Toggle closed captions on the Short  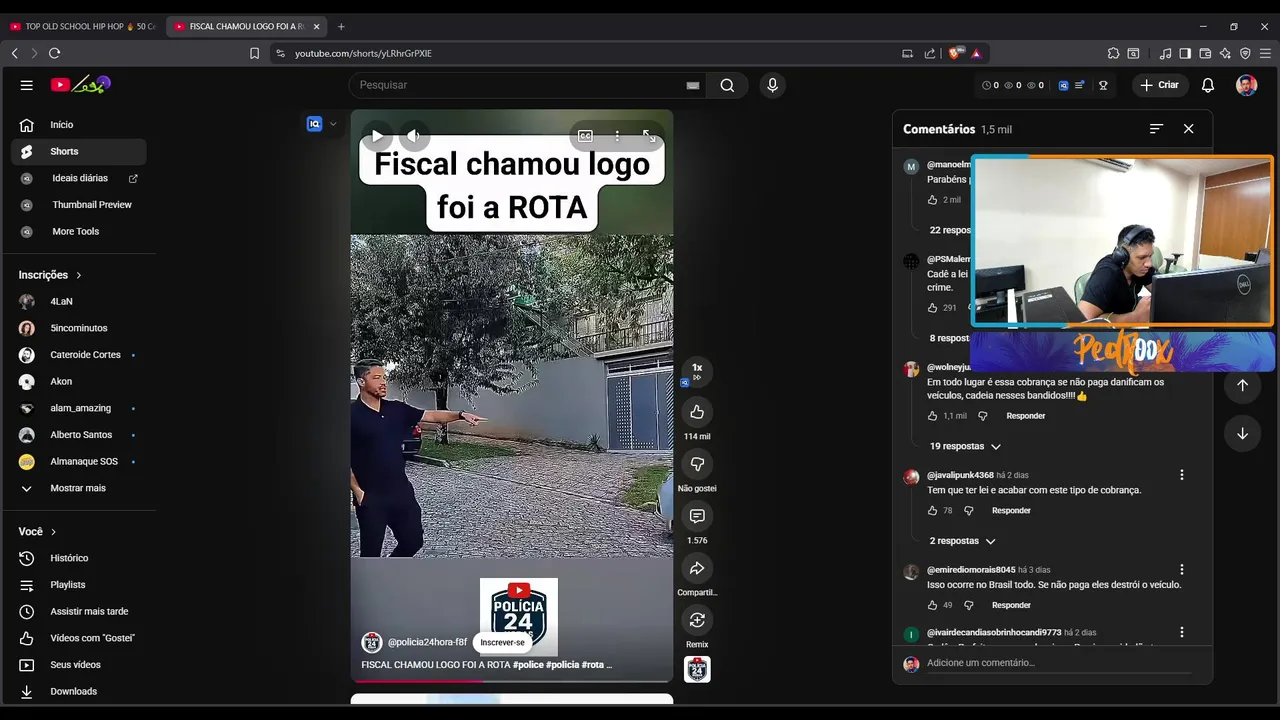(585, 136)
